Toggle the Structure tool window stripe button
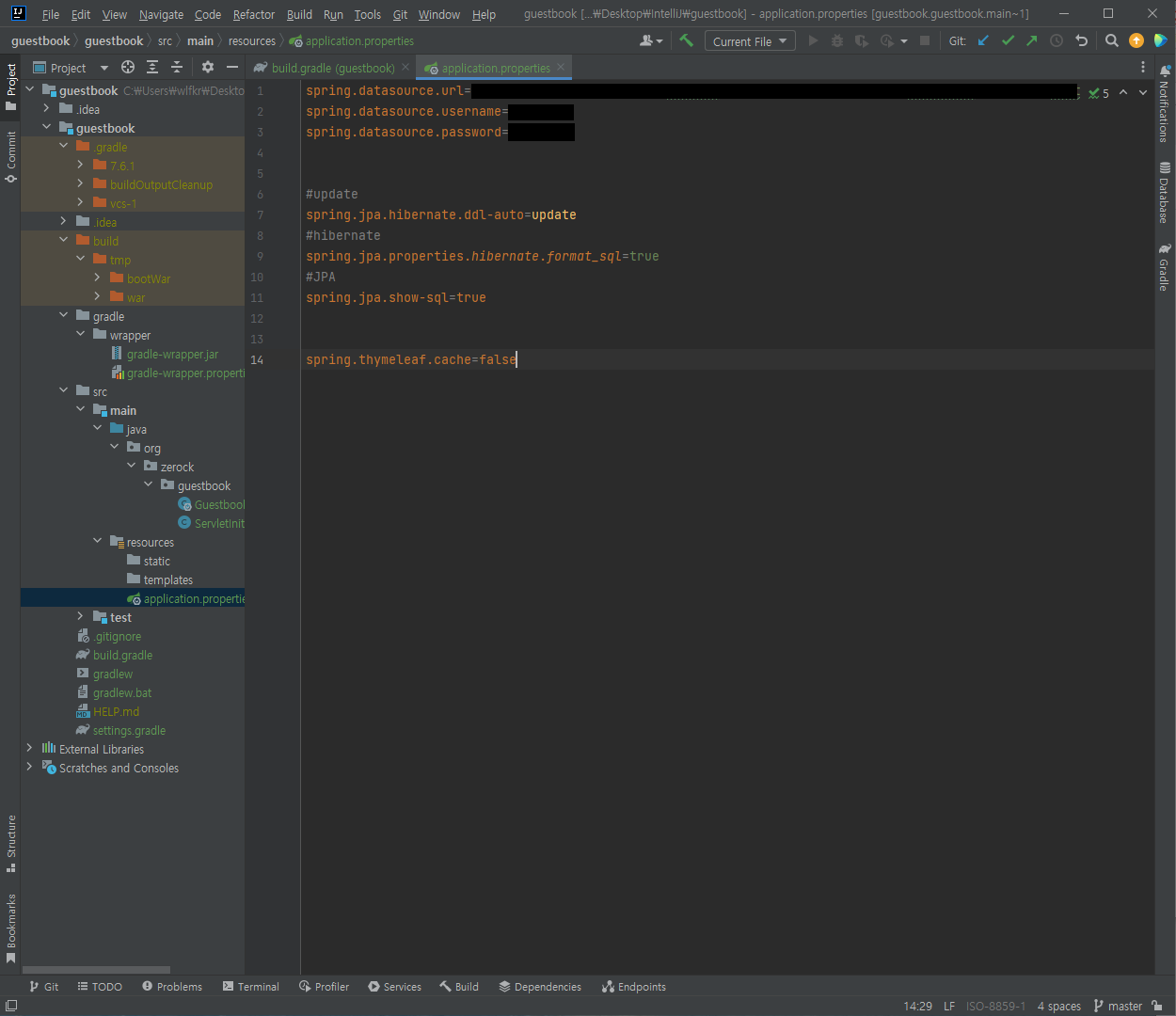 (x=10, y=843)
